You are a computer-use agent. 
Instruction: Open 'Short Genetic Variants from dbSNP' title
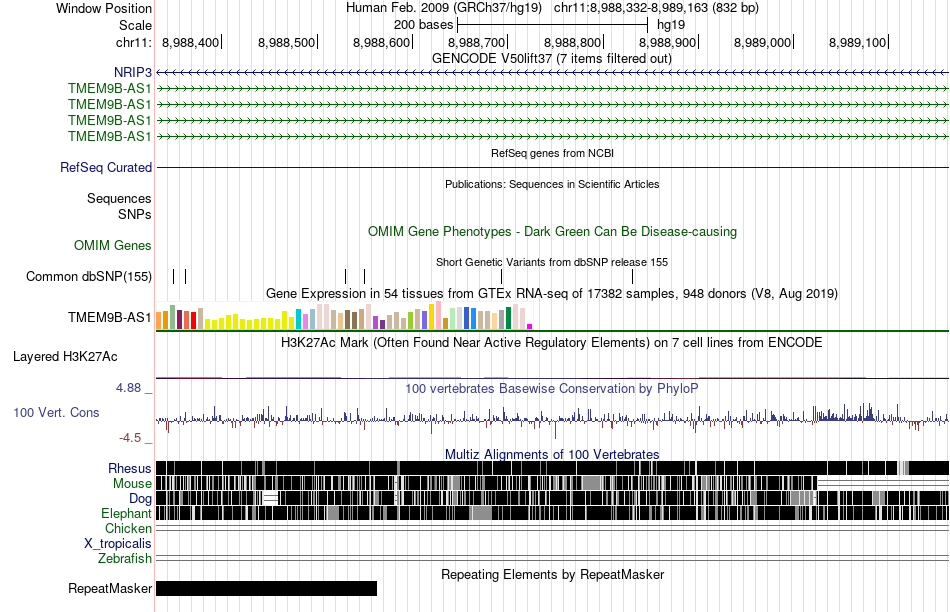tap(552, 262)
